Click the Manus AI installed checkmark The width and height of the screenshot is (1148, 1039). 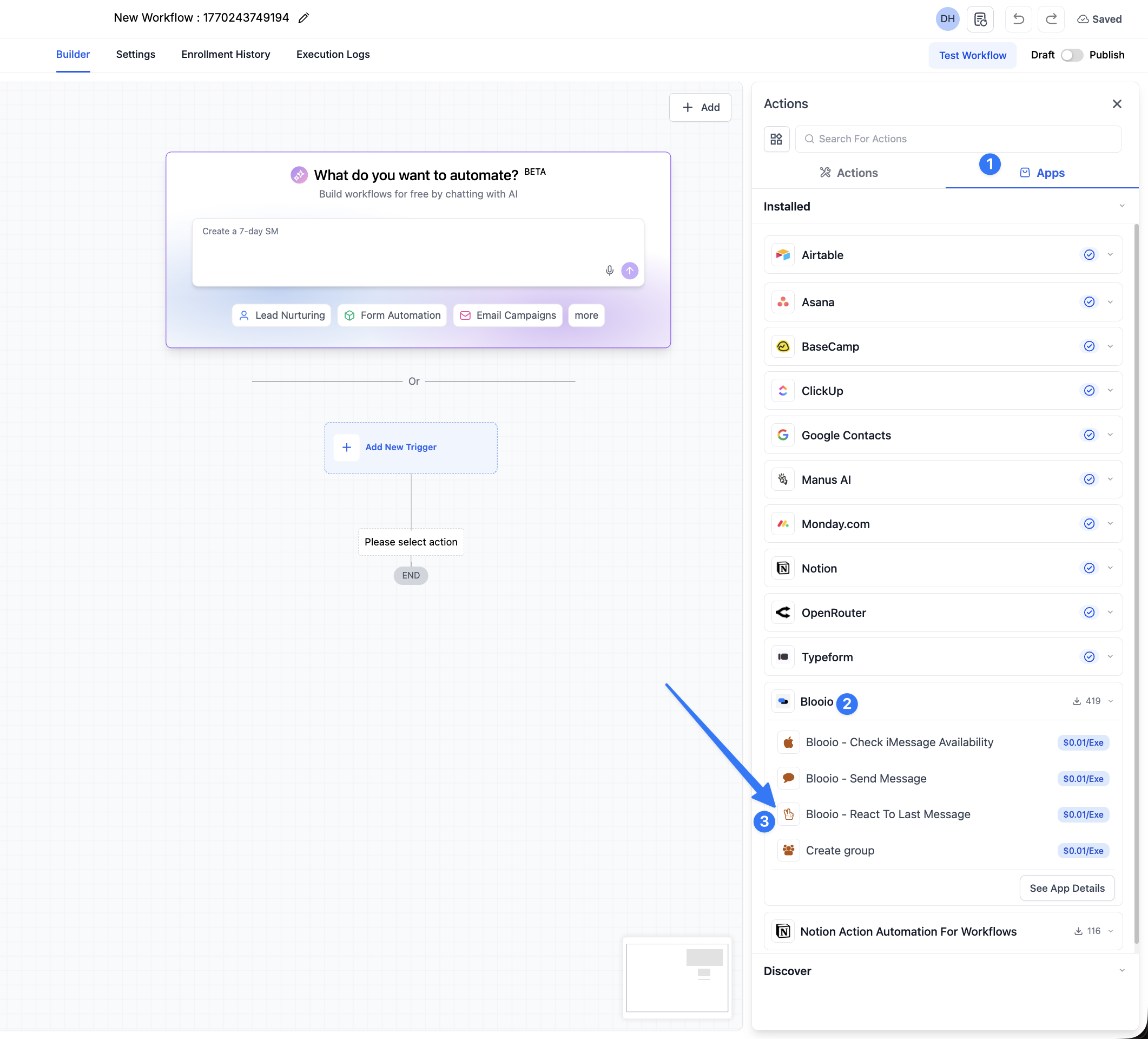[x=1089, y=479]
